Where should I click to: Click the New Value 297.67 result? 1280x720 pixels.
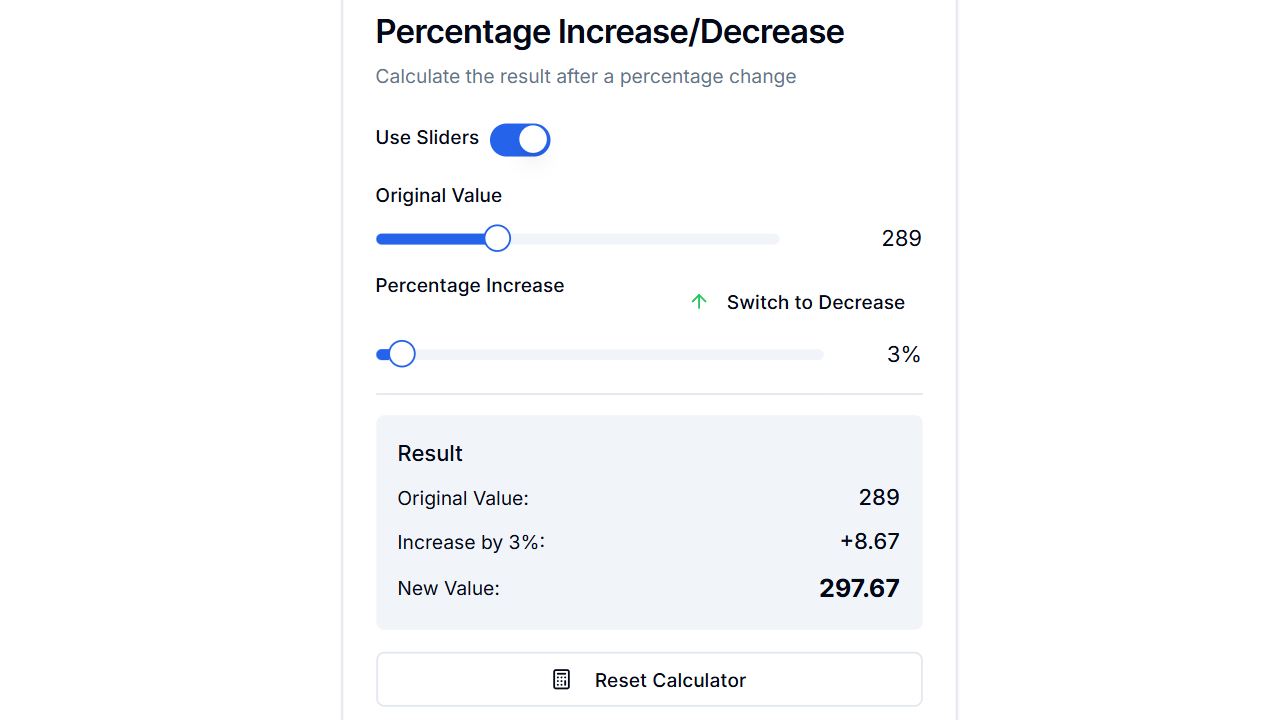[859, 588]
